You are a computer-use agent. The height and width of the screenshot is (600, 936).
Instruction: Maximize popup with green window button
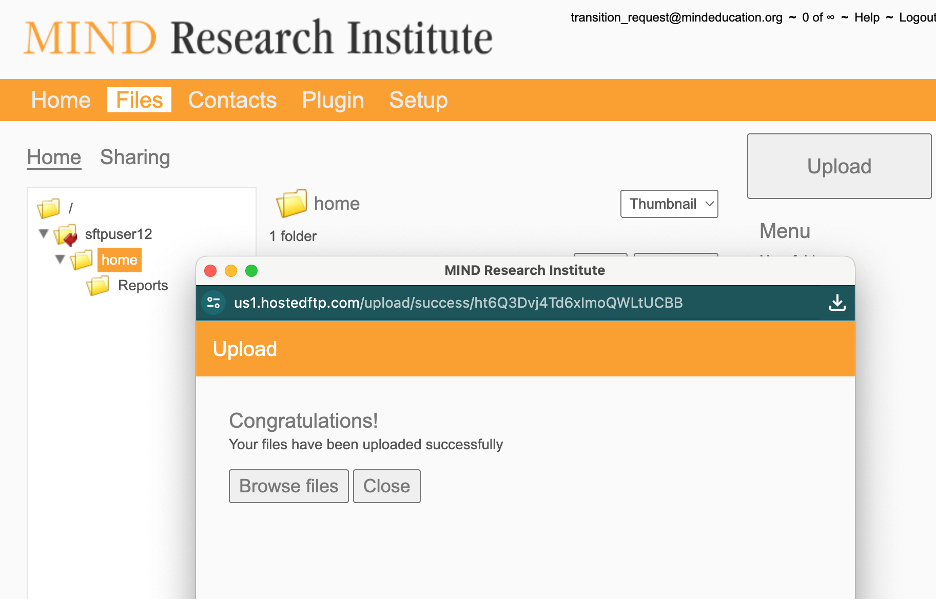coord(251,271)
